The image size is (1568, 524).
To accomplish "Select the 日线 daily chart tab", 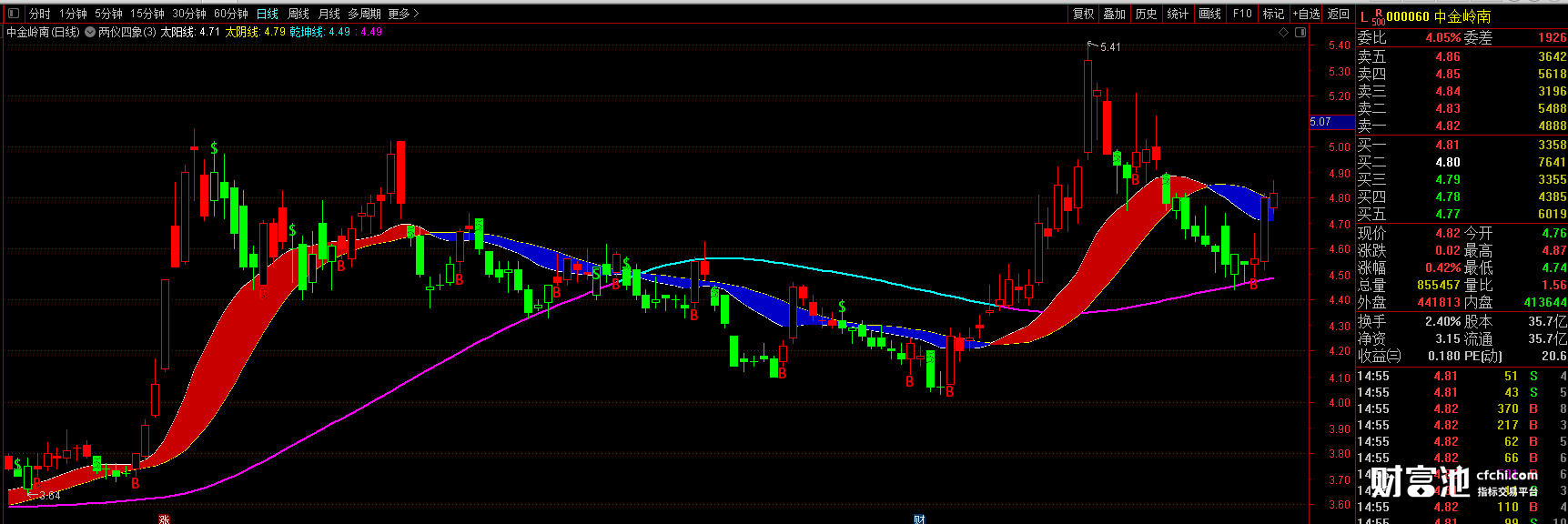I will (268, 14).
